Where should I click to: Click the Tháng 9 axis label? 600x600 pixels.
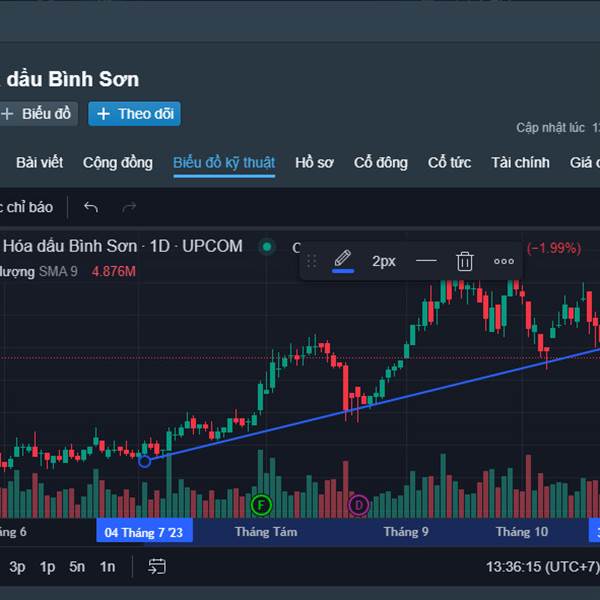[x=406, y=532]
